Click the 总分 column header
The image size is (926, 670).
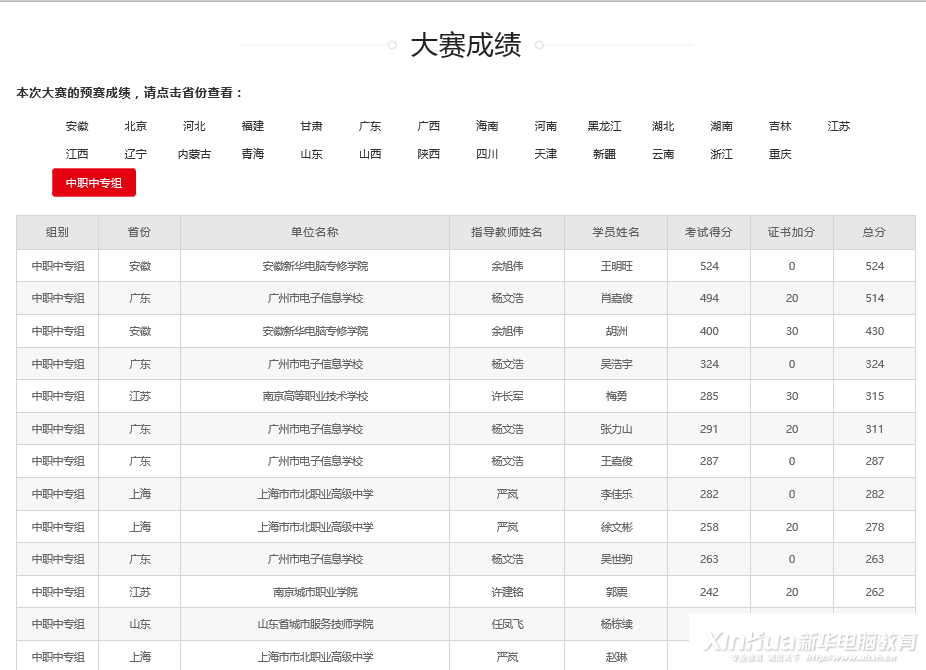(874, 232)
